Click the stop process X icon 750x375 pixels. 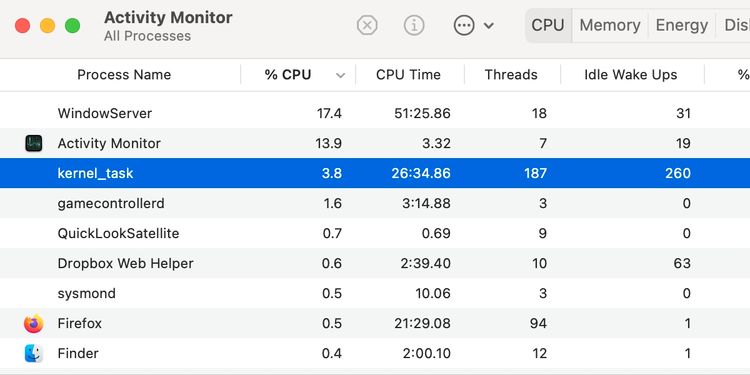(x=367, y=25)
